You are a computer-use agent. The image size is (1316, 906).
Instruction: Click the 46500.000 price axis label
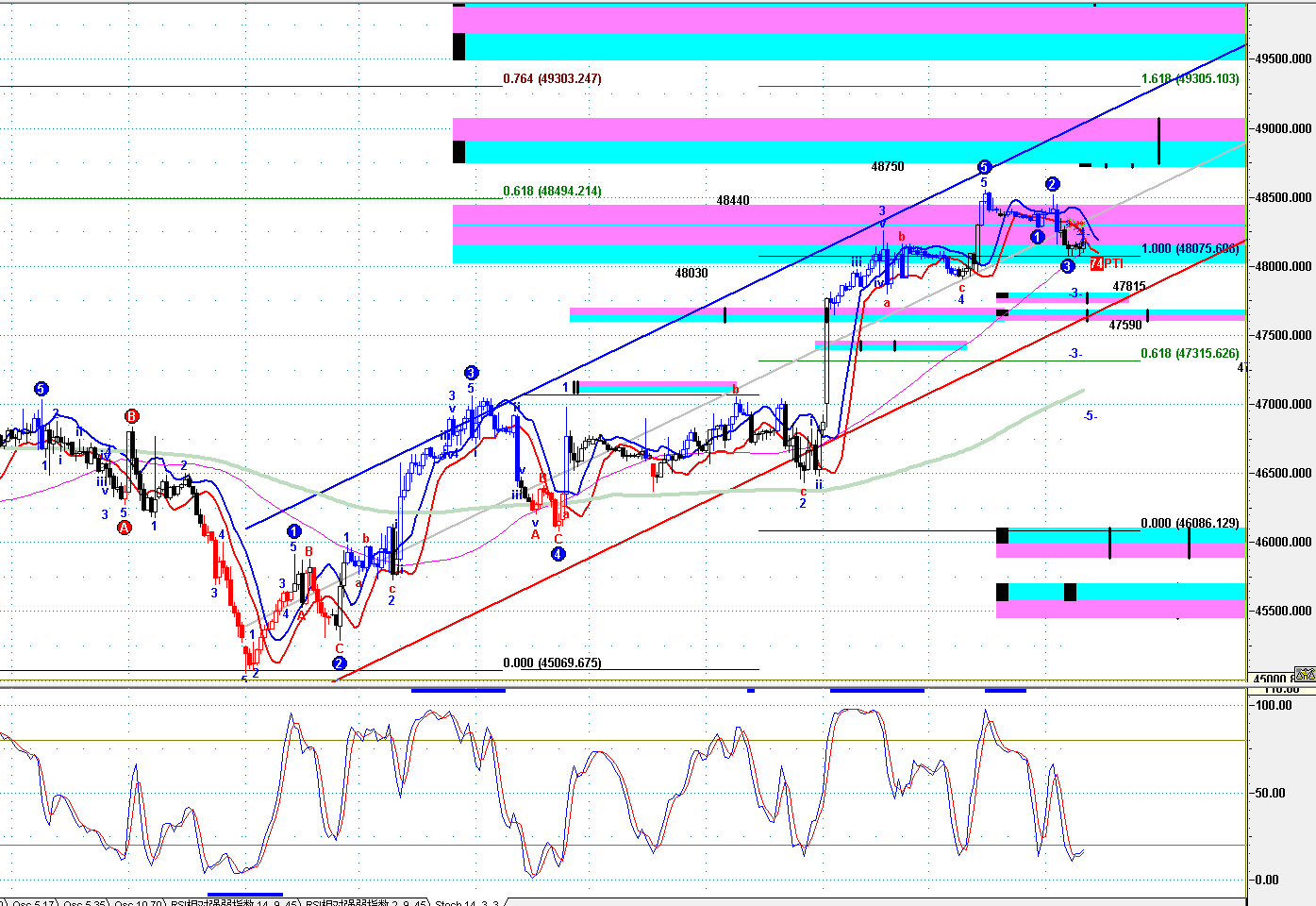click(1284, 473)
